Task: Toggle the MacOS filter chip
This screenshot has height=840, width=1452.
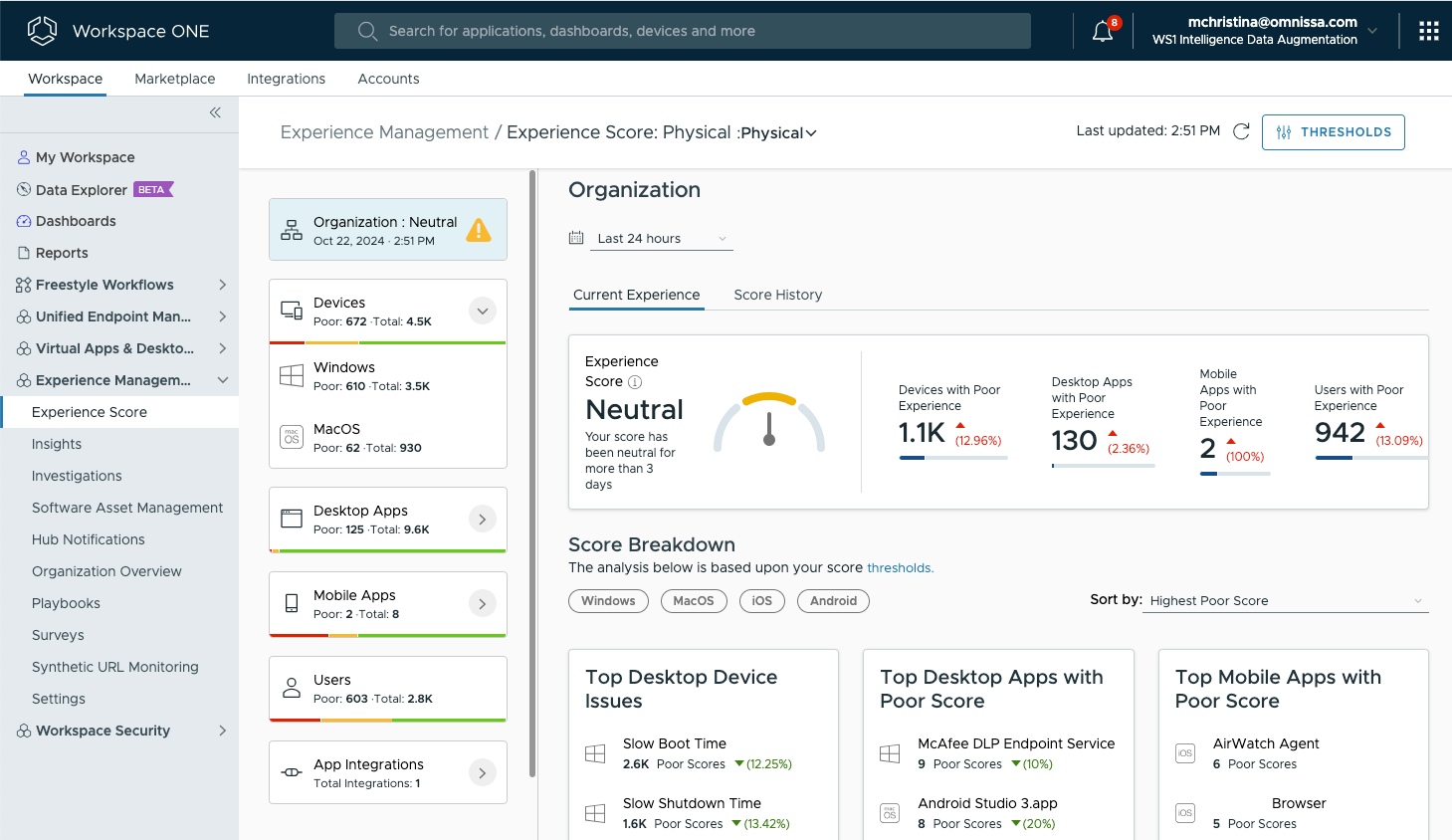Action: (x=694, y=601)
